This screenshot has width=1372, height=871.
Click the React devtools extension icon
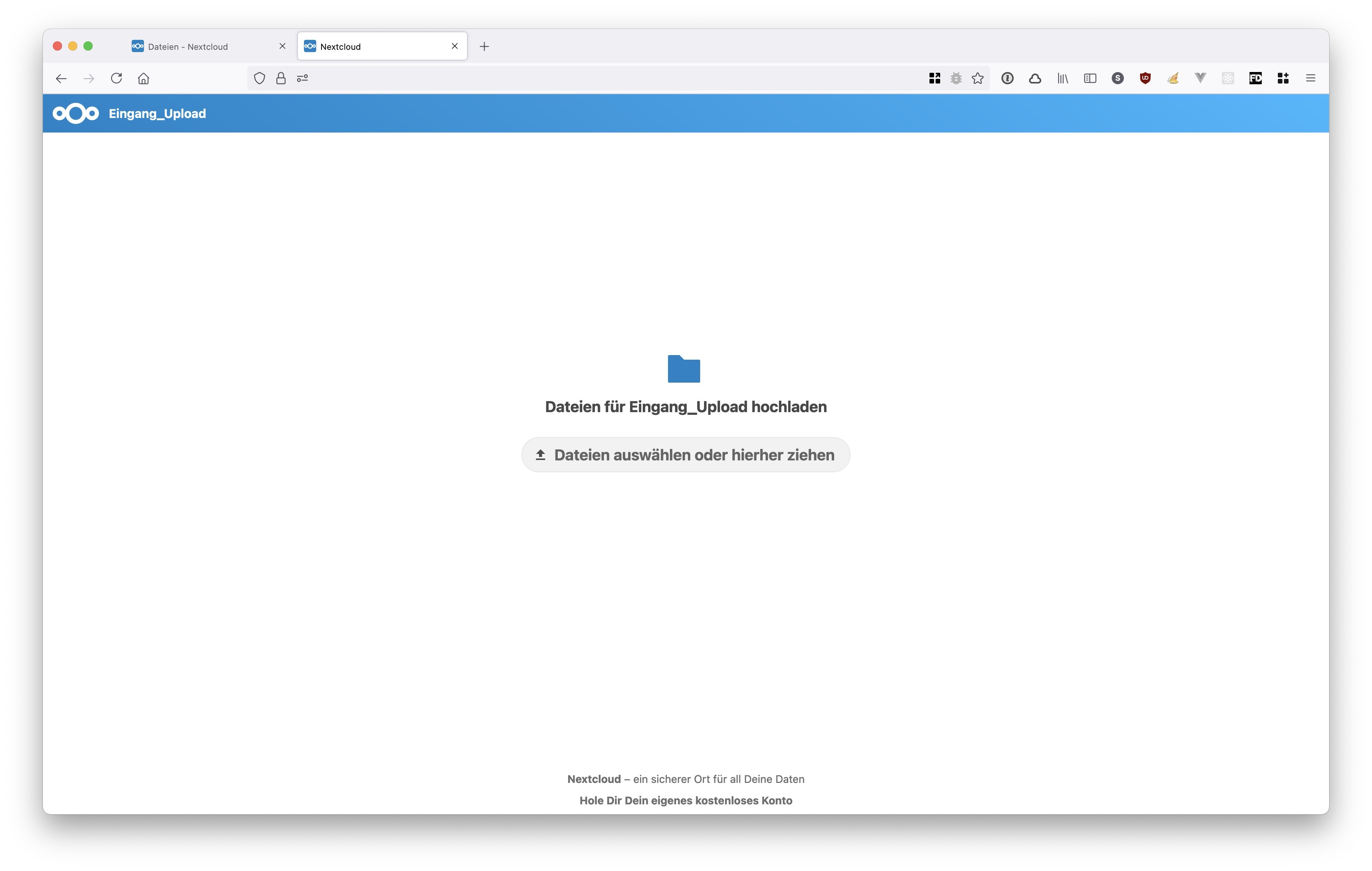[x=1228, y=78]
